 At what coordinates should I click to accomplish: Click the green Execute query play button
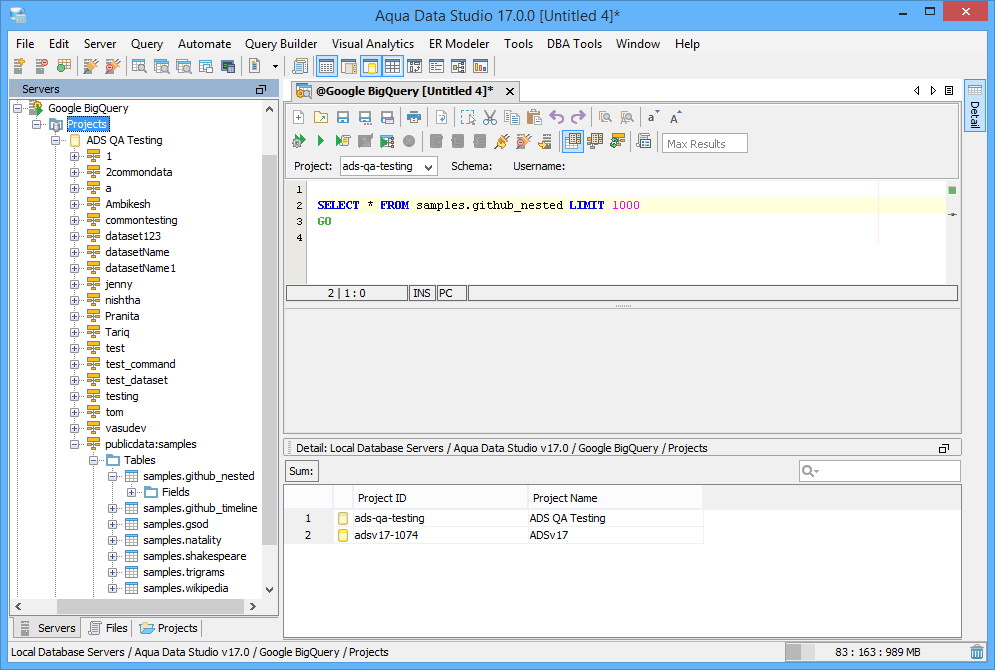321,141
